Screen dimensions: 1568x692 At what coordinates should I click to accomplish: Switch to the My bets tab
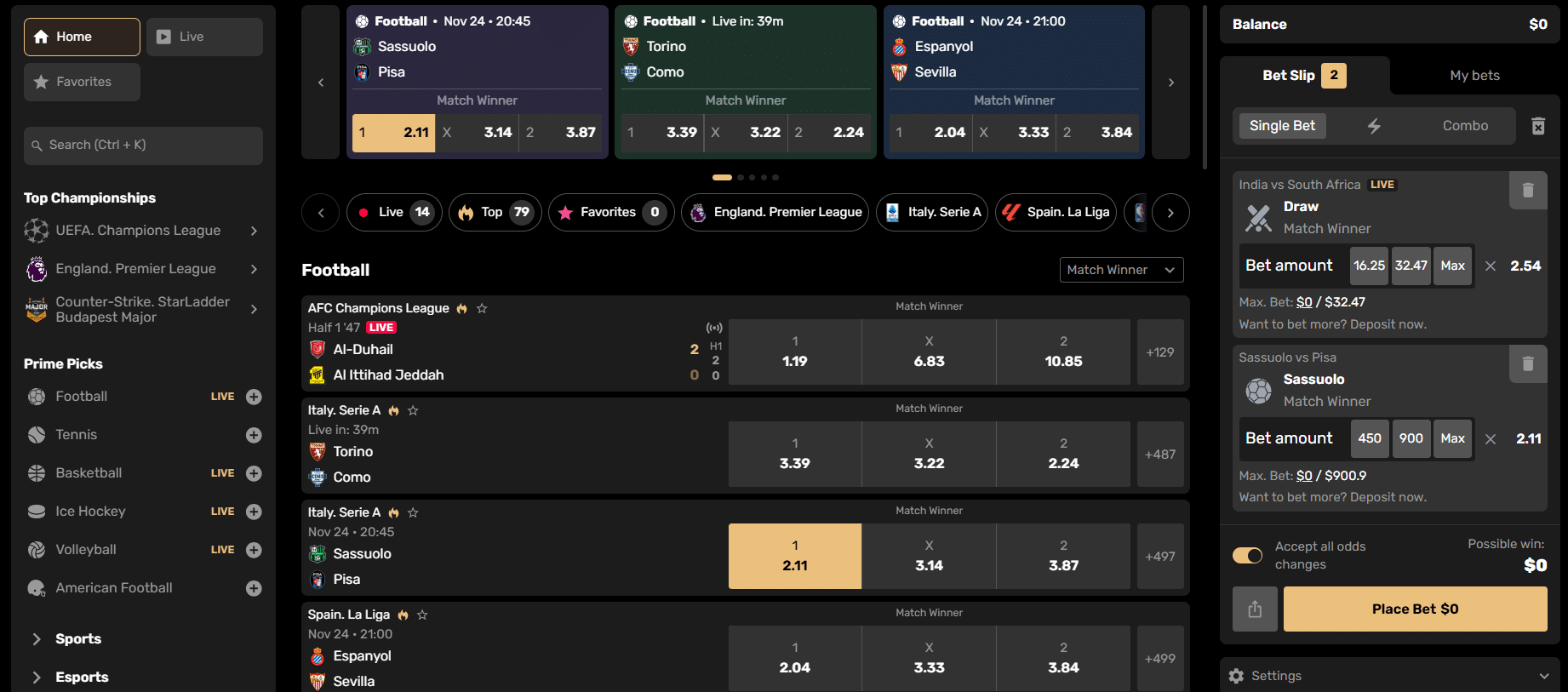[x=1474, y=75]
